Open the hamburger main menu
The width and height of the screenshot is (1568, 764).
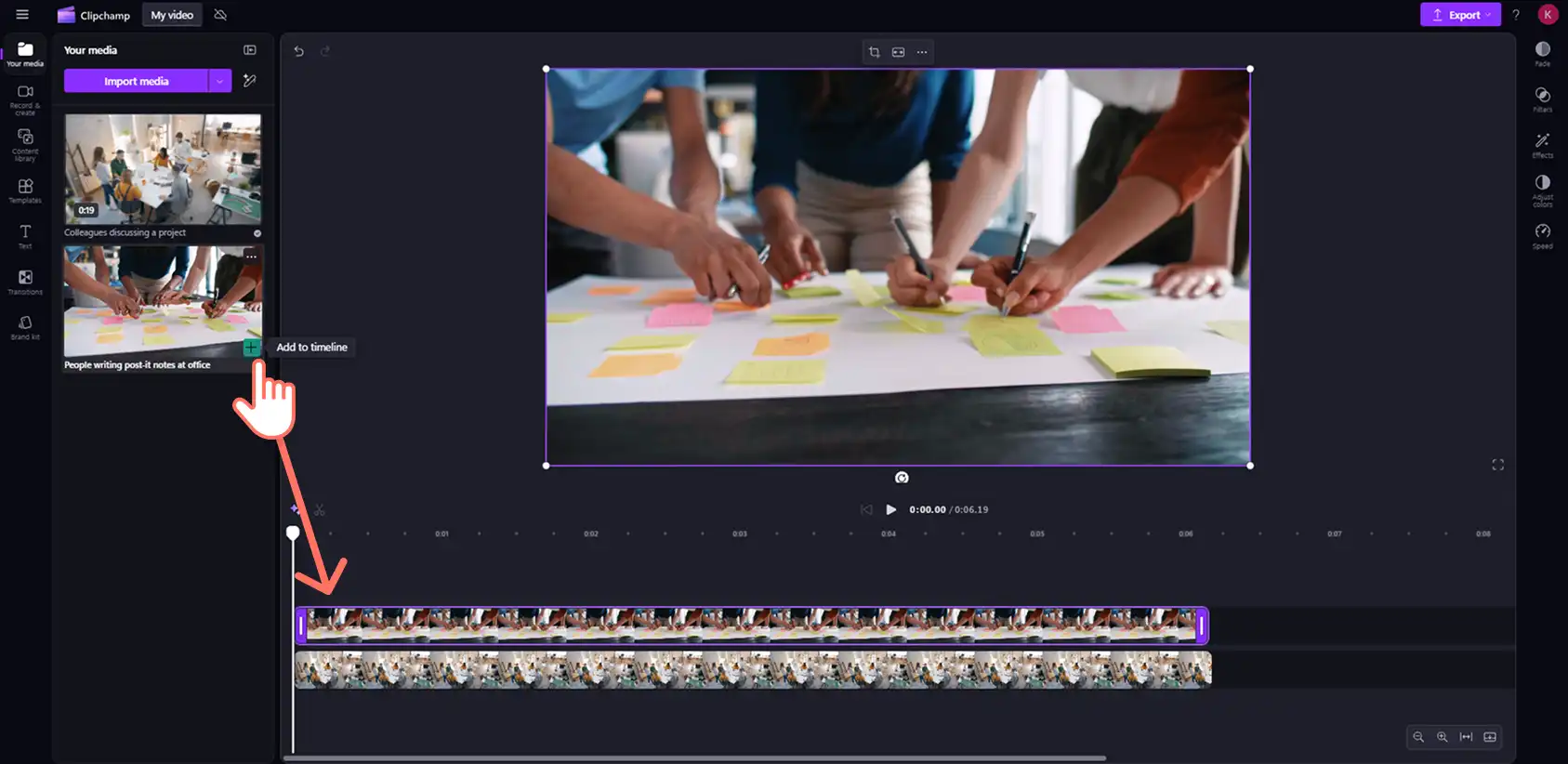pyautogui.click(x=22, y=14)
